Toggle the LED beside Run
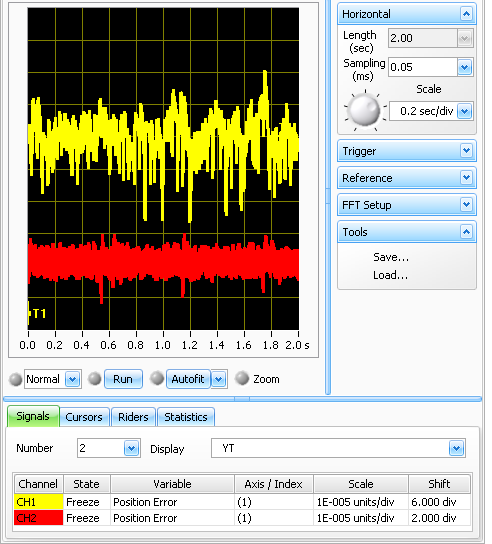This screenshot has height=544, width=492. tap(94, 379)
